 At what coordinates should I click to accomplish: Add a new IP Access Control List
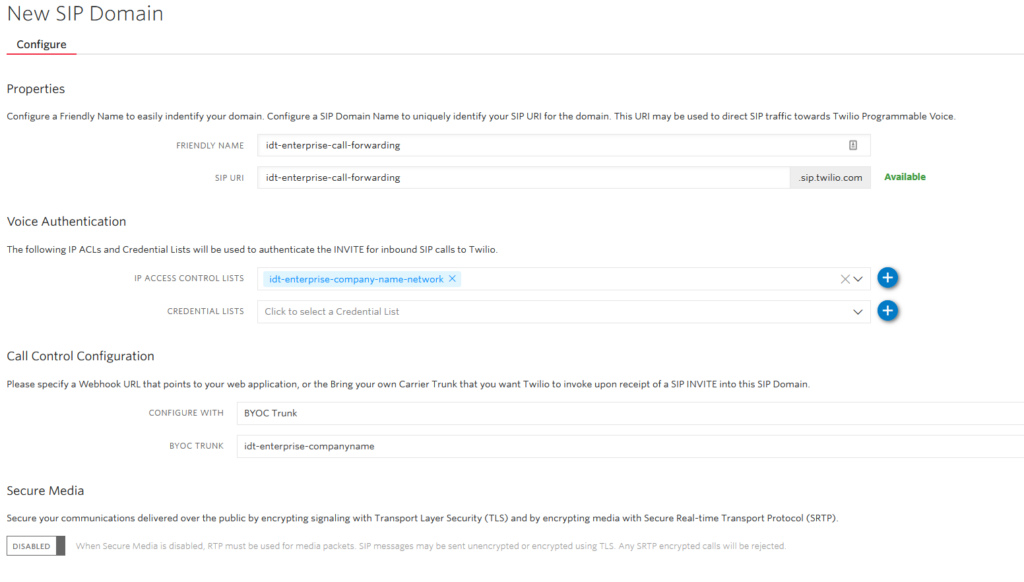[x=888, y=278]
